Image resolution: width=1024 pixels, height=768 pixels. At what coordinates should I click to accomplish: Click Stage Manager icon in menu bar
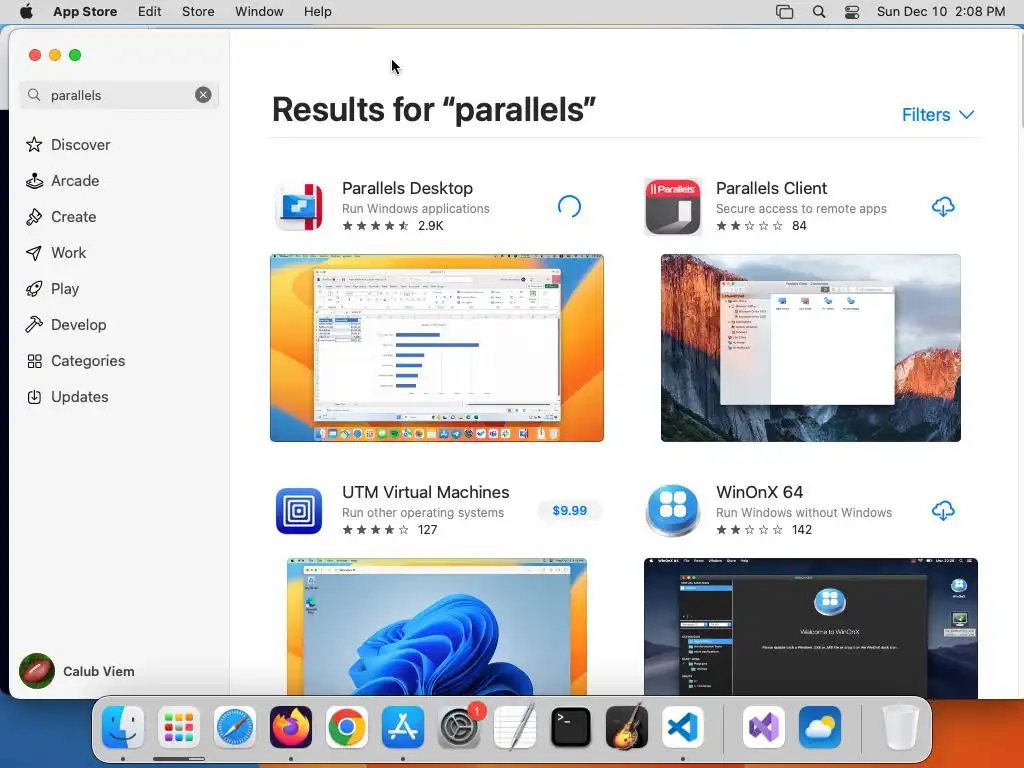(784, 12)
